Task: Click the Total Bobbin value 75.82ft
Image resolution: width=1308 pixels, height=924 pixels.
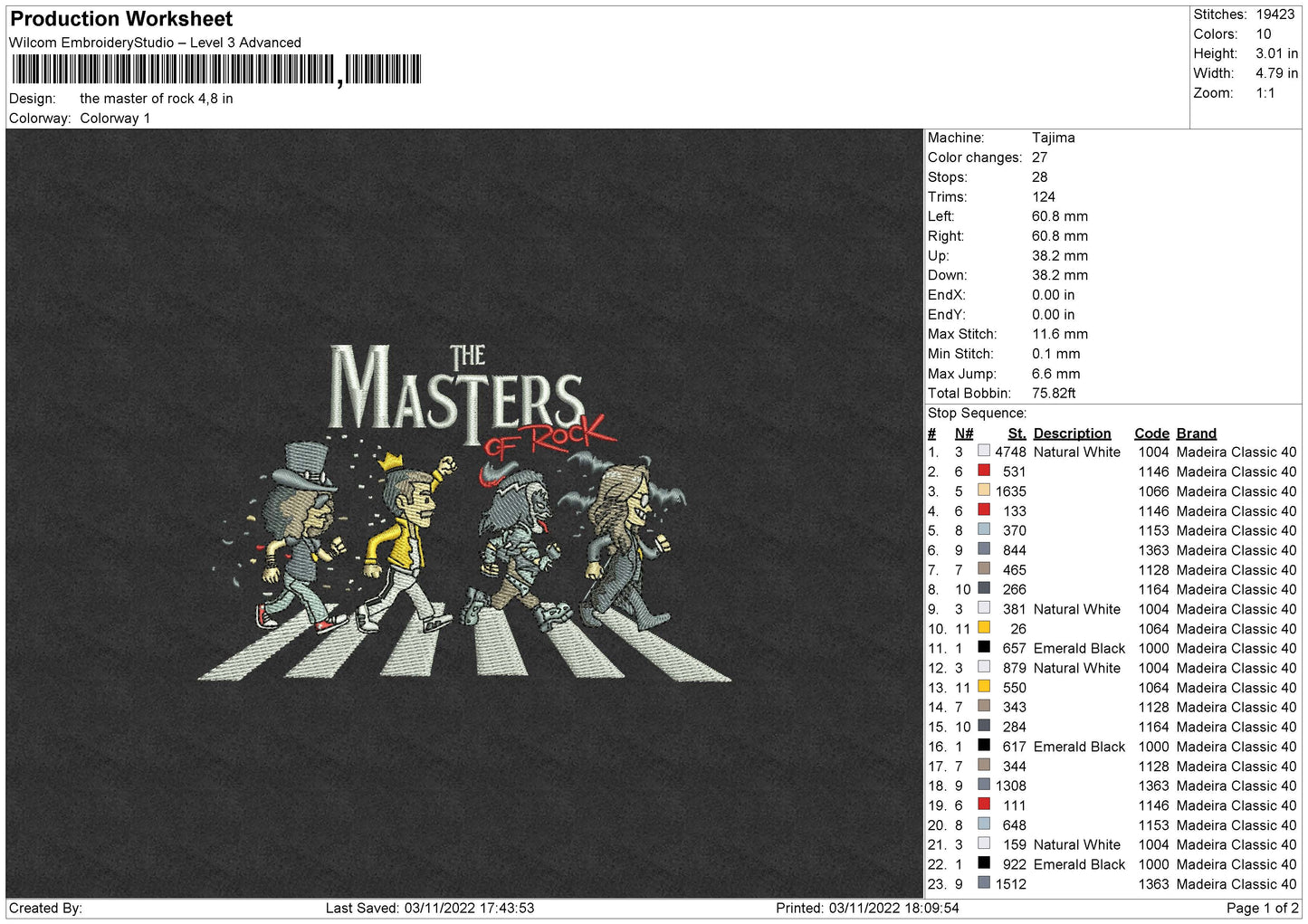Action: pyautogui.click(x=1054, y=394)
